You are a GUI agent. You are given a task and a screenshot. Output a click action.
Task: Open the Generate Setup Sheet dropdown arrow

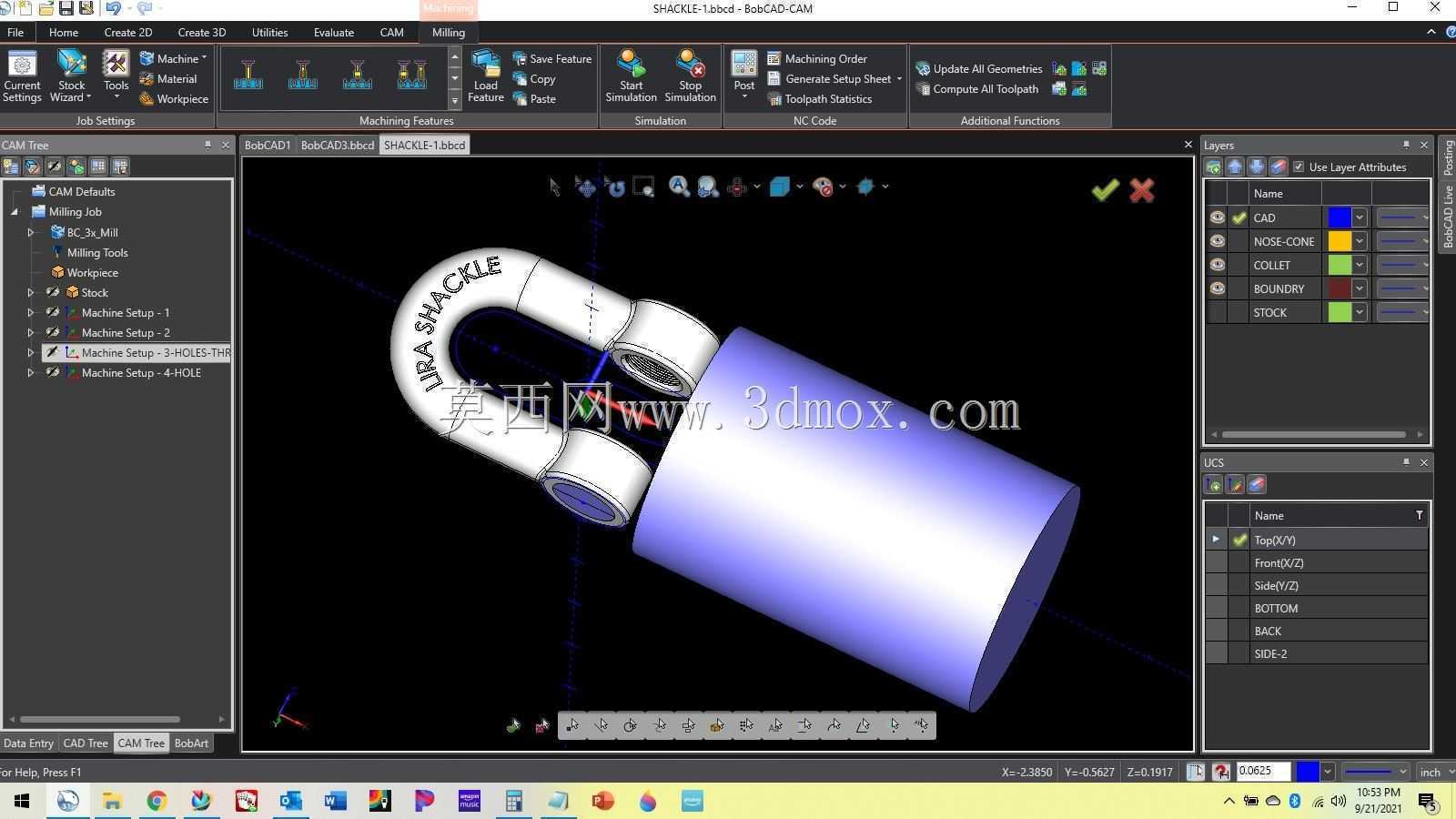click(899, 79)
